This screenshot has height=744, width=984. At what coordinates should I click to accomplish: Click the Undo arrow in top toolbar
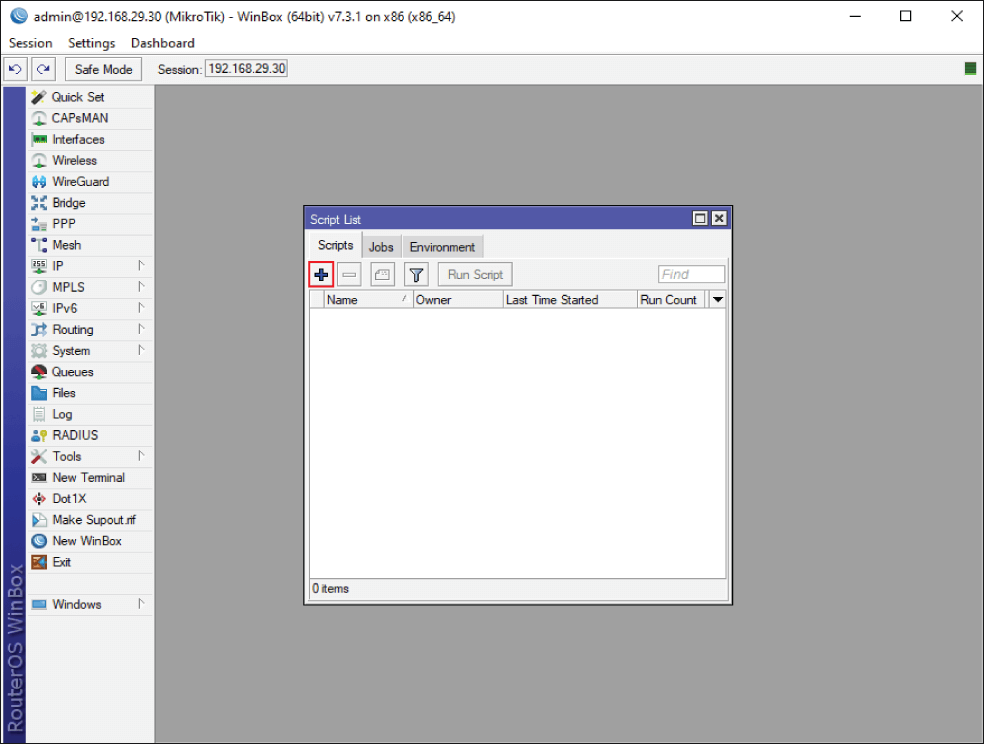tap(15, 69)
